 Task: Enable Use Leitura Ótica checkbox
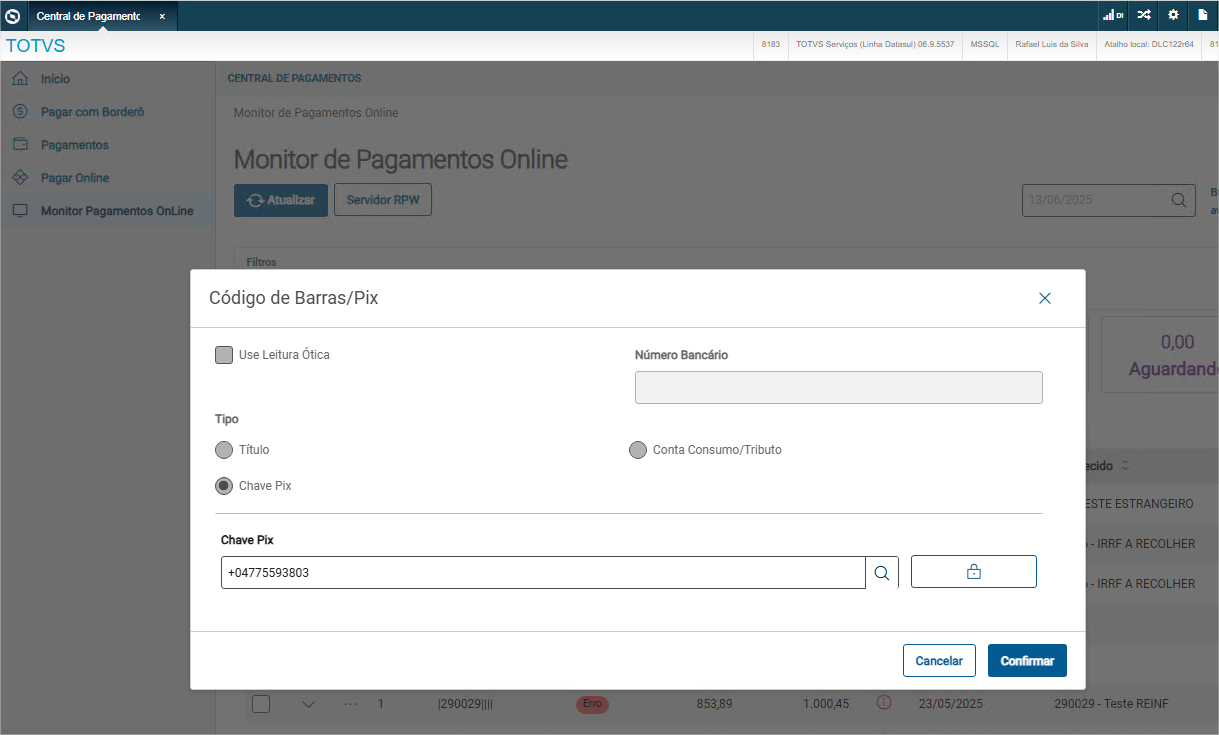point(224,355)
